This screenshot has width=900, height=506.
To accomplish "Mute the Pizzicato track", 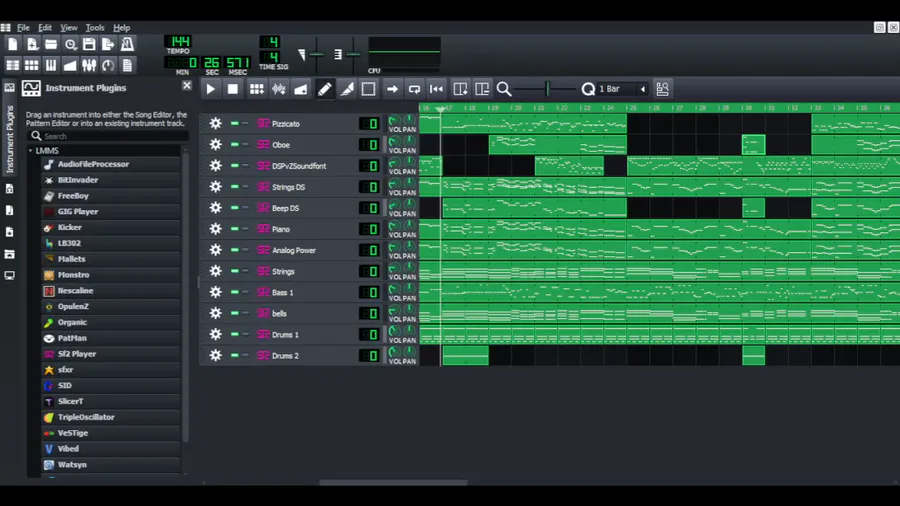I will pyautogui.click(x=235, y=123).
